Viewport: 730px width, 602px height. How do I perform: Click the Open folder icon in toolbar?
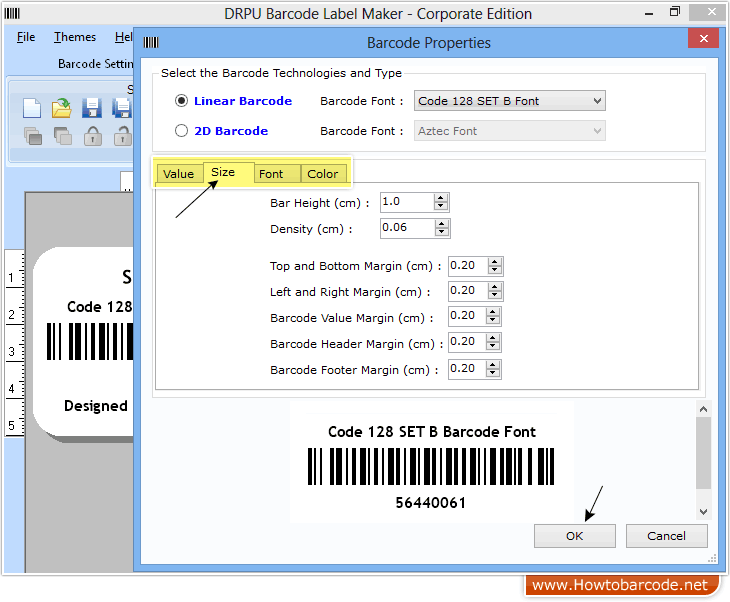point(61,108)
